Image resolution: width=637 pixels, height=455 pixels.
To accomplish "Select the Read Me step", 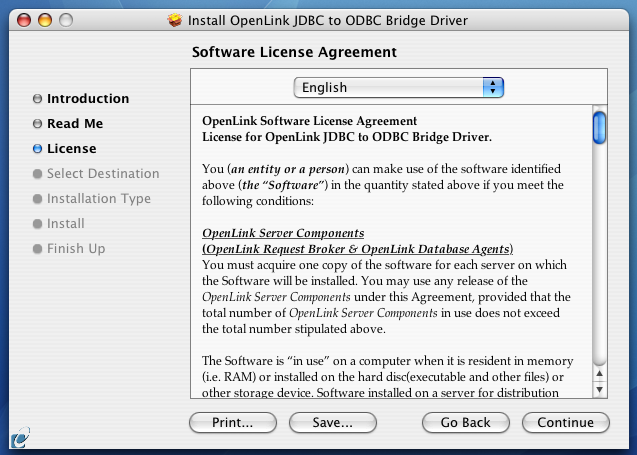I will pyautogui.click(x=75, y=124).
